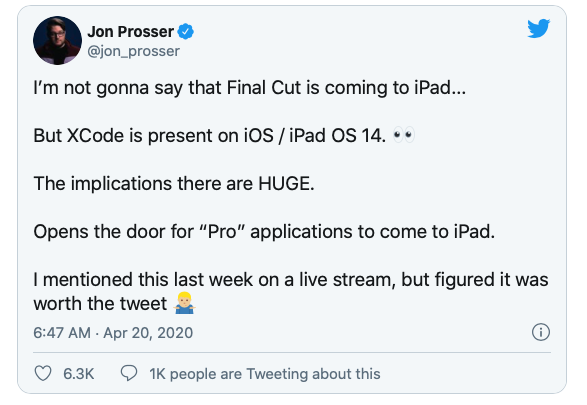Visit the @jon_prosser handle
Screen dimensions: 587x405
pos(133,51)
